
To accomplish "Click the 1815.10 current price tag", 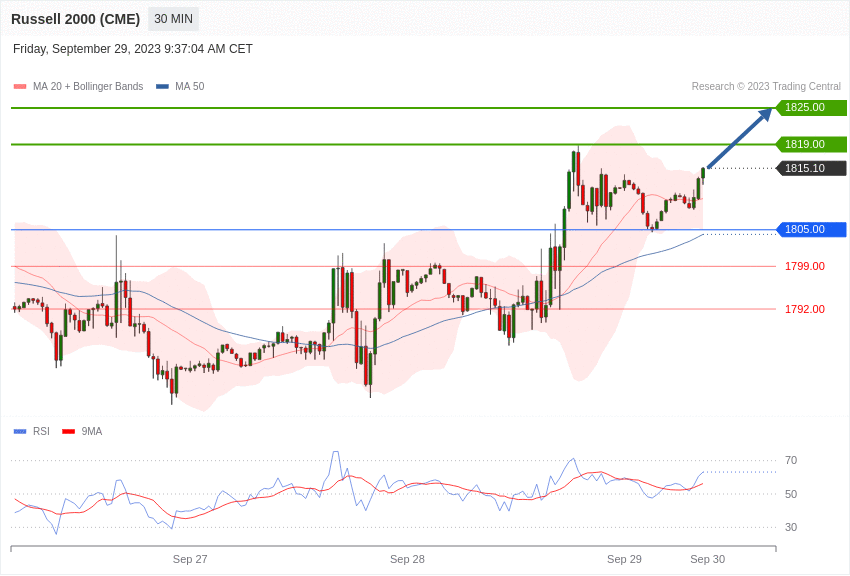I will [x=811, y=168].
